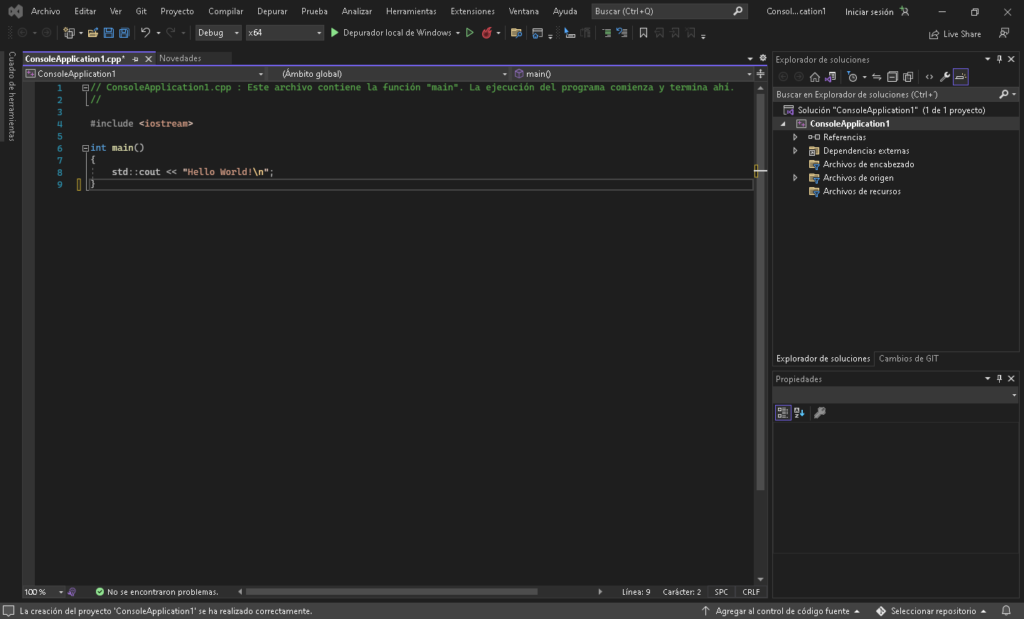Image resolution: width=1024 pixels, height=619 pixels.
Task: Open the Compilar menu
Action: click(225, 11)
